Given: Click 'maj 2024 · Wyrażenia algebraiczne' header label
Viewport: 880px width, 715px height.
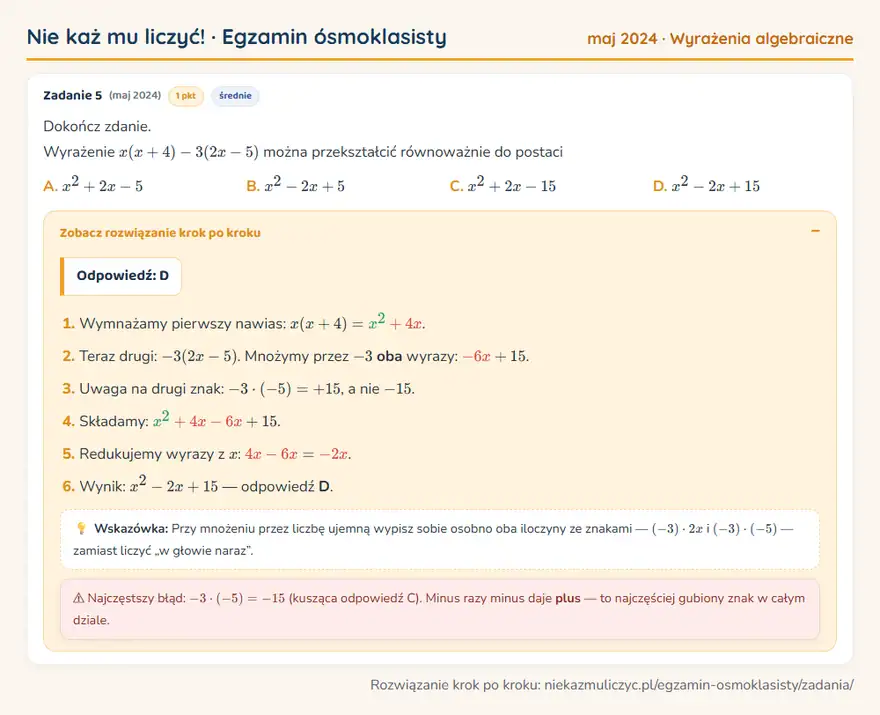Looking at the screenshot, I should pyautogui.click(x=720, y=39).
